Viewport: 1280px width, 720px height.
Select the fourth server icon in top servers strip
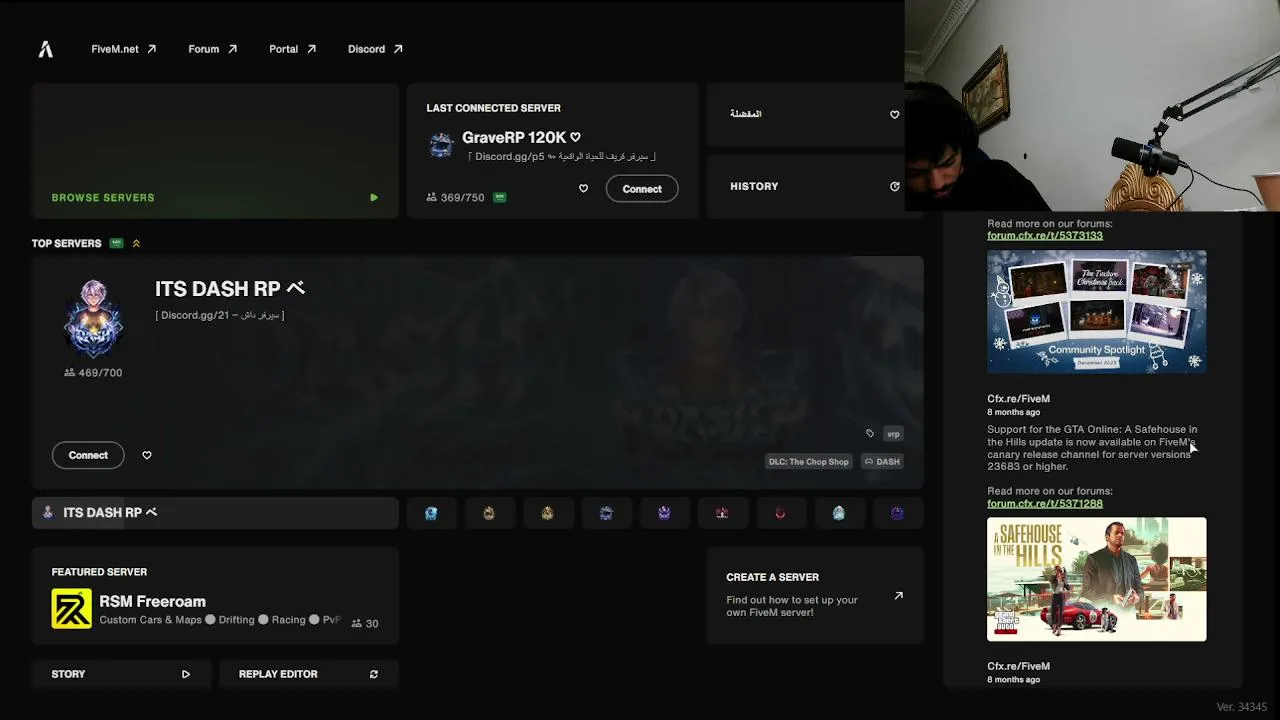point(606,513)
